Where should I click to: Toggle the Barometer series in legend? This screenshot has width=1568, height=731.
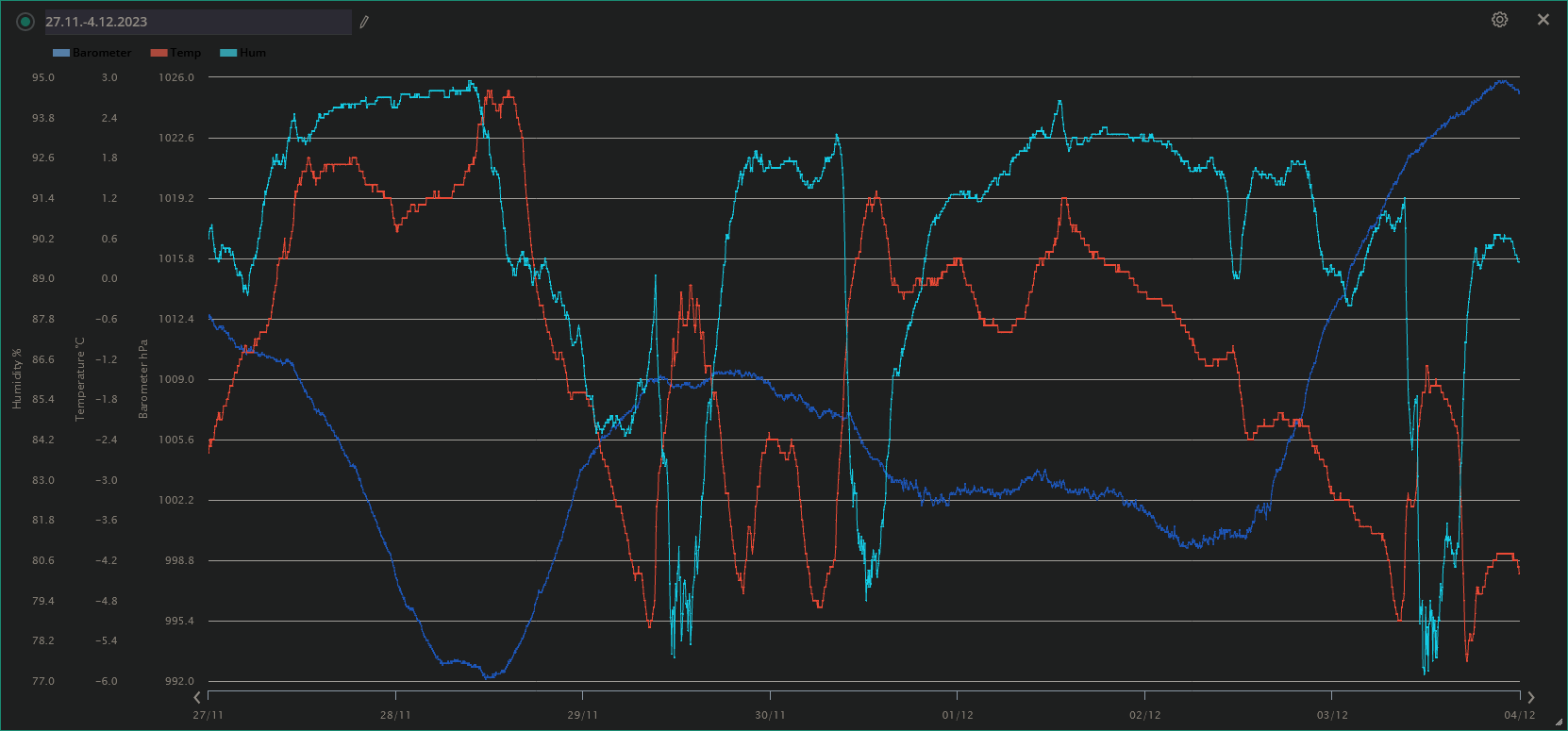[102, 53]
